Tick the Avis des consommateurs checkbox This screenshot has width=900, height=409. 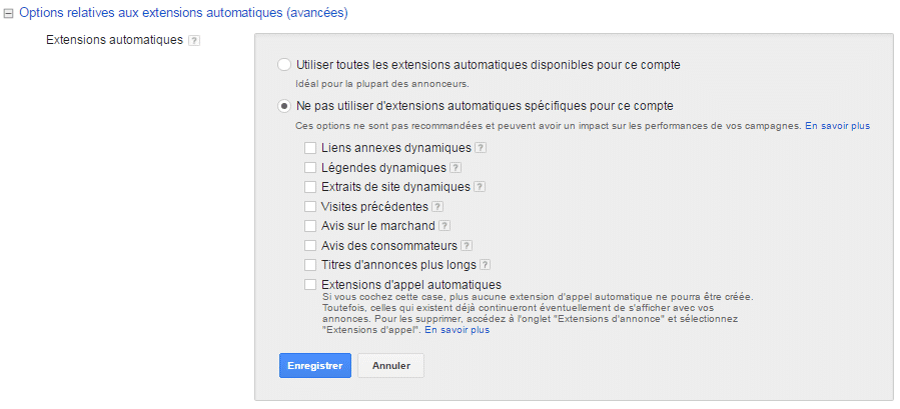click(x=311, y=246)
